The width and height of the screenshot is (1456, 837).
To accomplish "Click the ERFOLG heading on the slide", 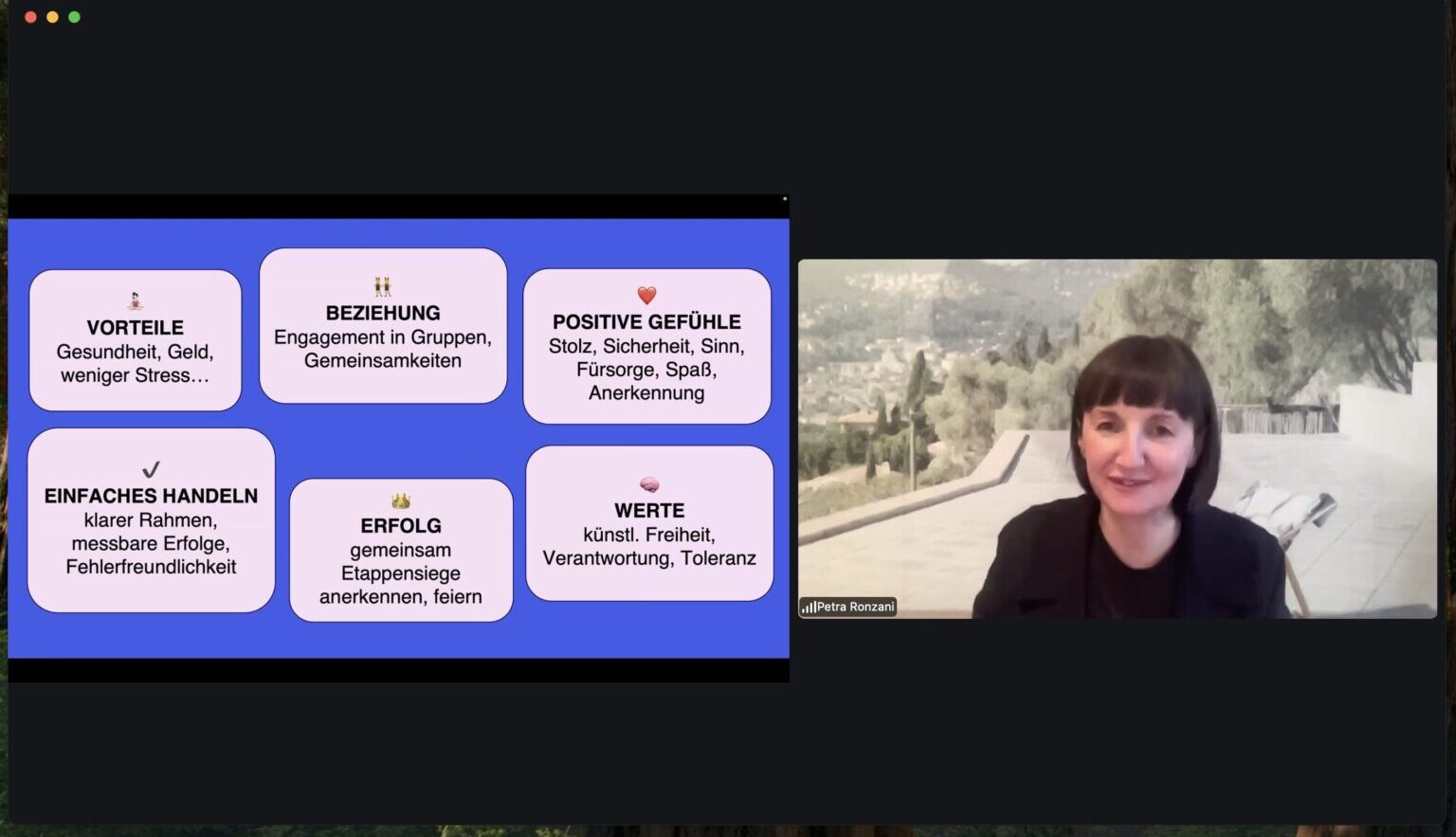I will pyautogui.click(x=401, y=526).
